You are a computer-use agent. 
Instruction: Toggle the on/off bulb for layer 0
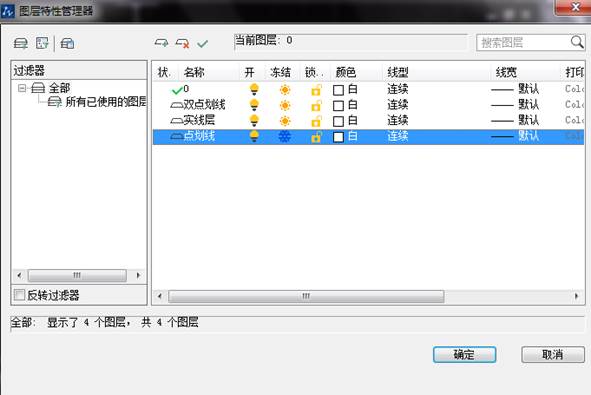point(254,90)
